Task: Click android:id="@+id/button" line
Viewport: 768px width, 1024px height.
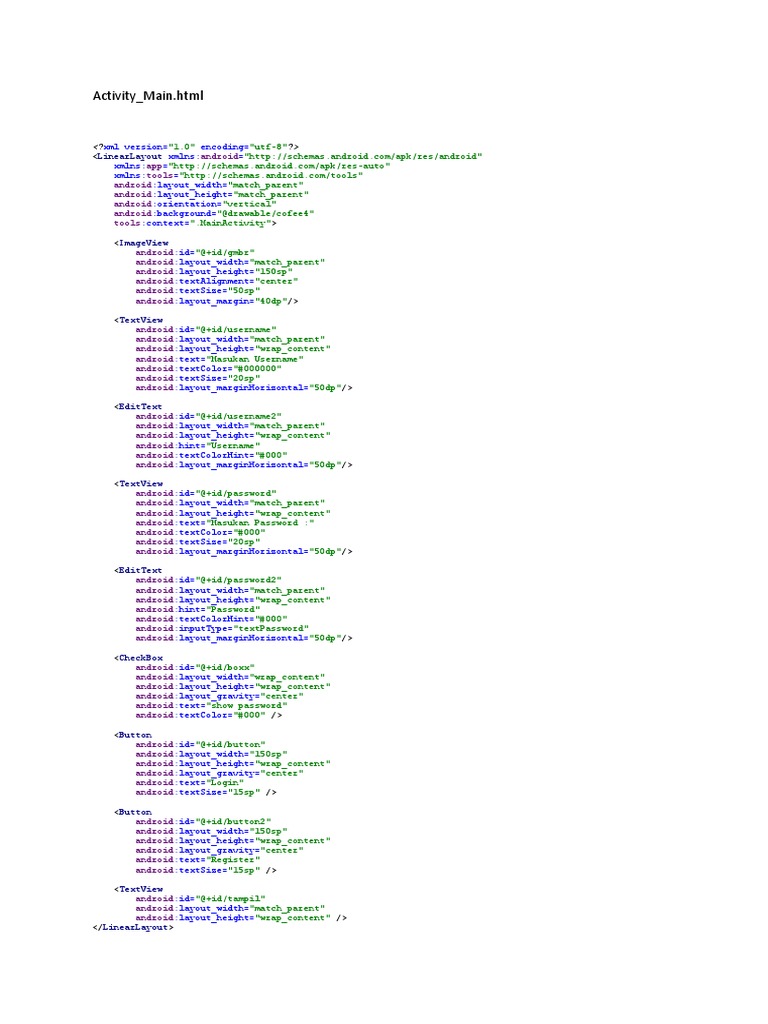Action: coord(200,744)
